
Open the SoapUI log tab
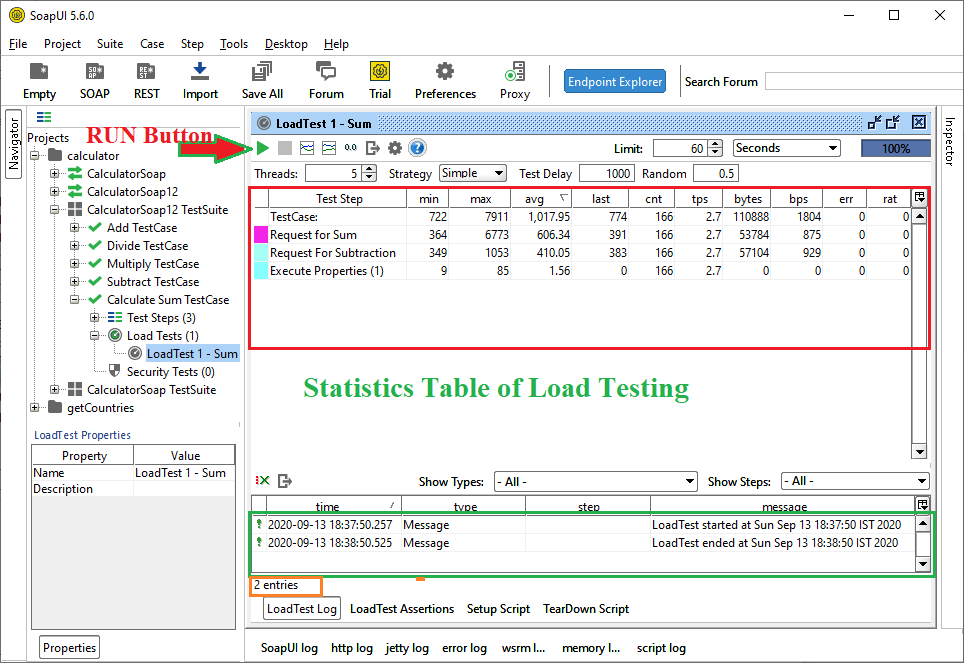289,648
